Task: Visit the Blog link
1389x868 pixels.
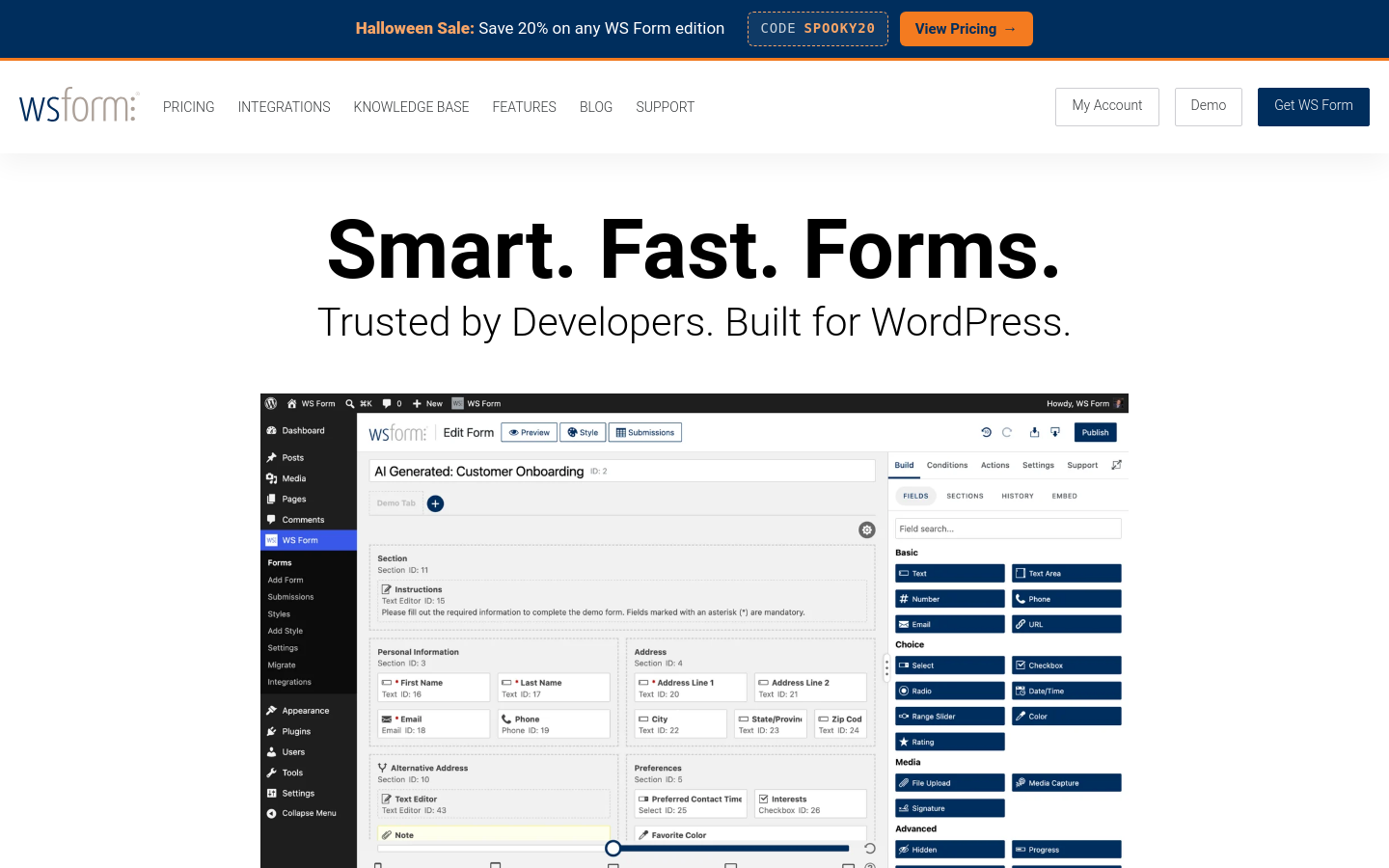Action: (596, 107)
